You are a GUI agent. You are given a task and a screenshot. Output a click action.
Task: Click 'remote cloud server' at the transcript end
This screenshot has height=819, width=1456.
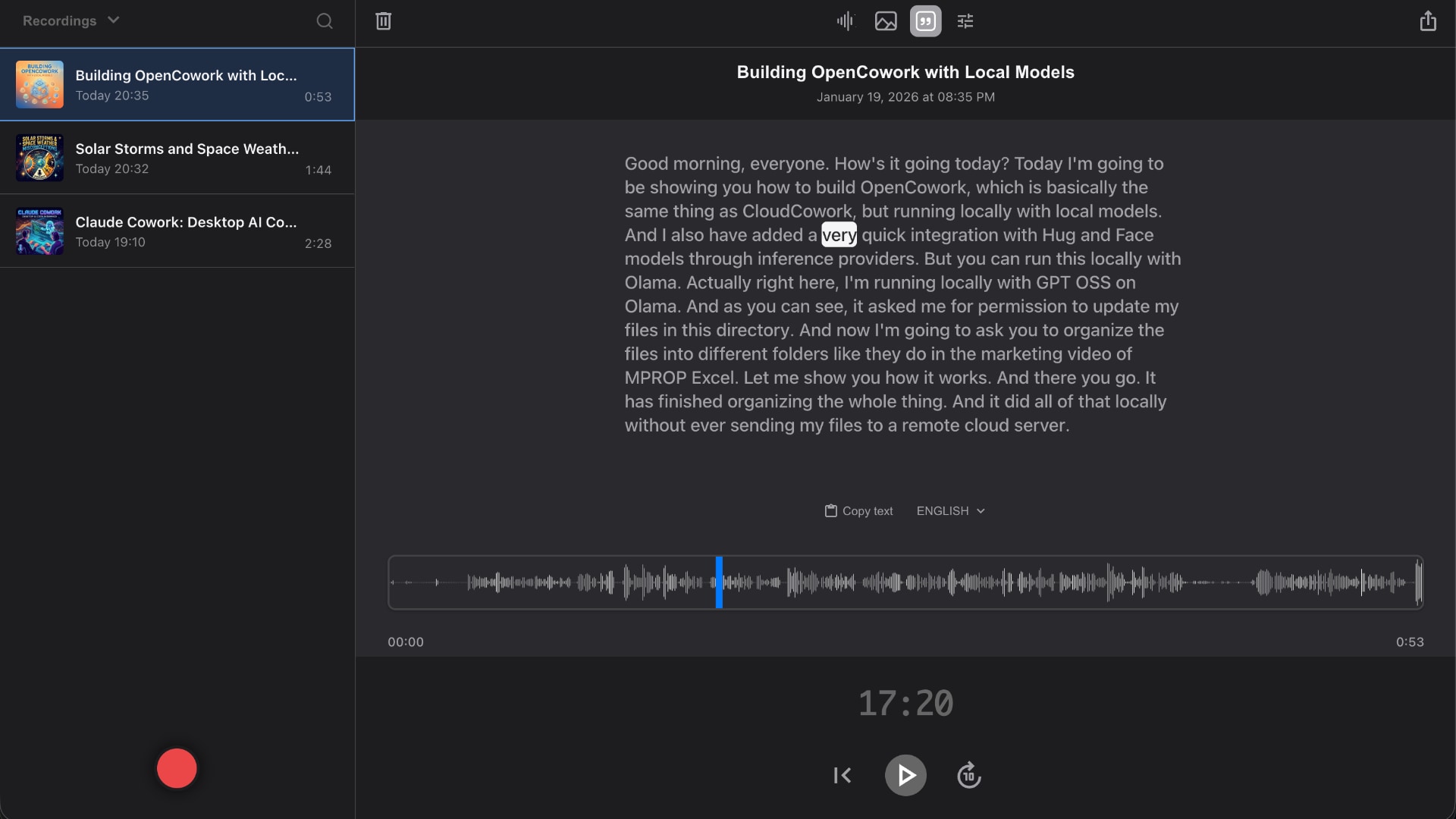click(985, 425)
